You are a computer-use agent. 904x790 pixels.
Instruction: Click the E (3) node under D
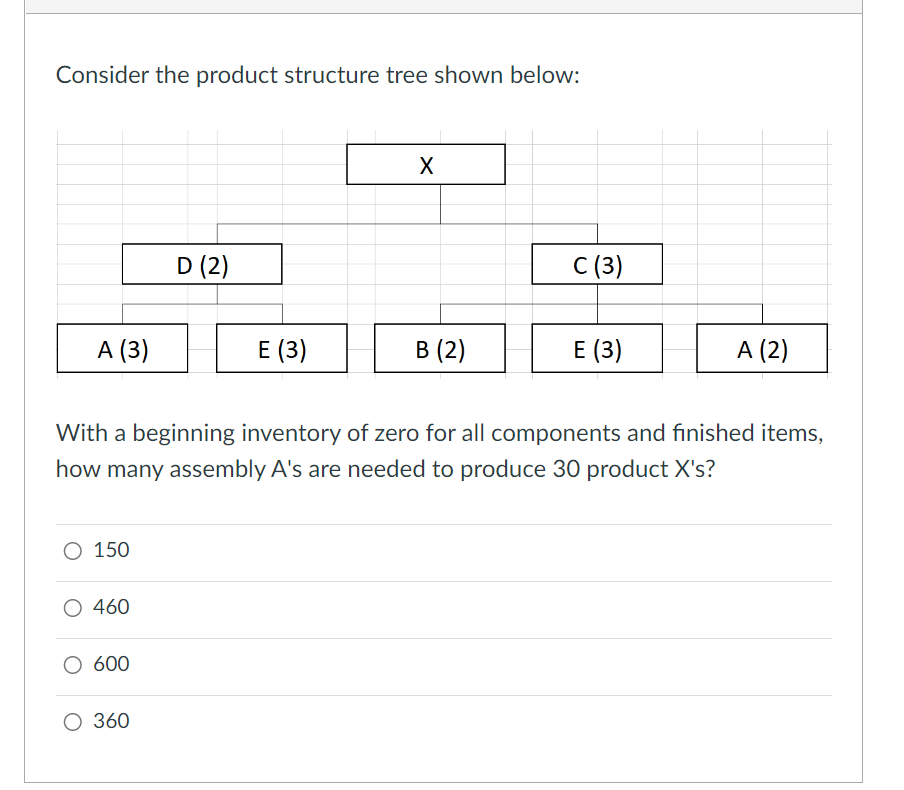(x=281, y=348)
